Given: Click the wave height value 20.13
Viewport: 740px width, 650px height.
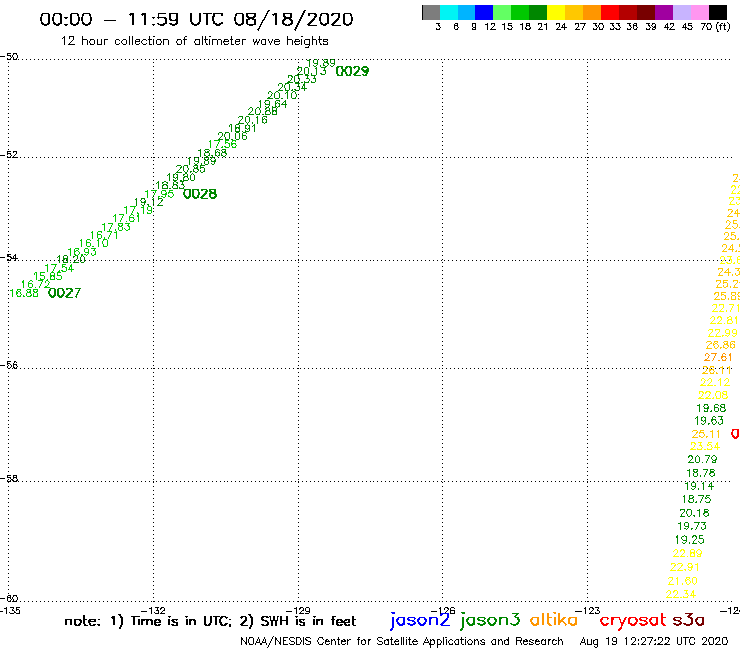Looking at the screenshot, I should (311, 71).
